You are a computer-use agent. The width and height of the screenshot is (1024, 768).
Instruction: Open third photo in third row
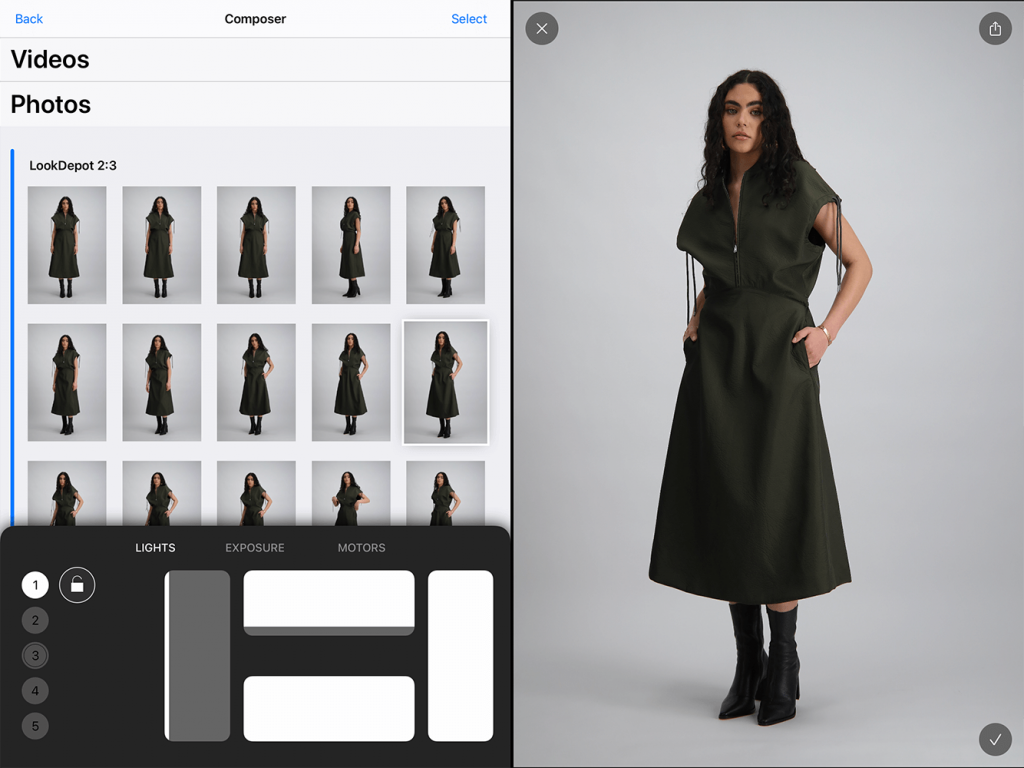coord(256,493)
